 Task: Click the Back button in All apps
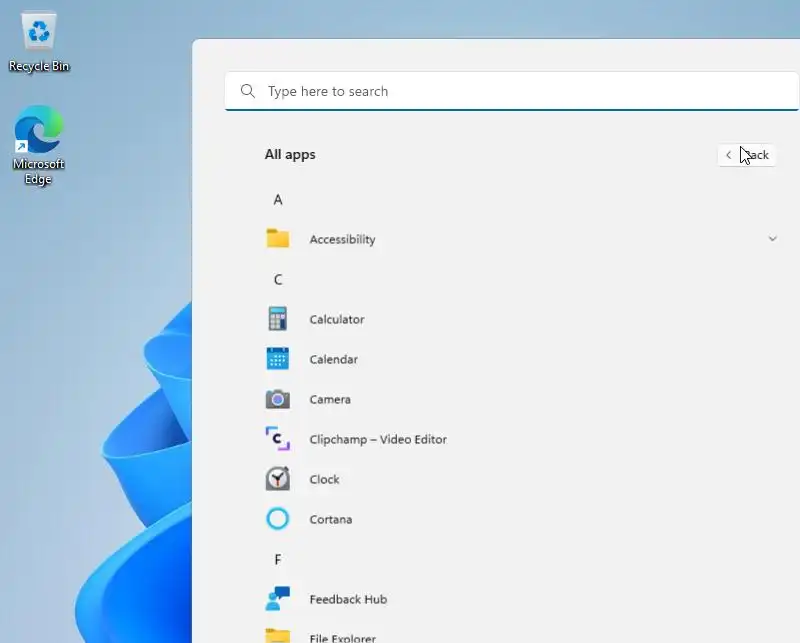(747, 155)
